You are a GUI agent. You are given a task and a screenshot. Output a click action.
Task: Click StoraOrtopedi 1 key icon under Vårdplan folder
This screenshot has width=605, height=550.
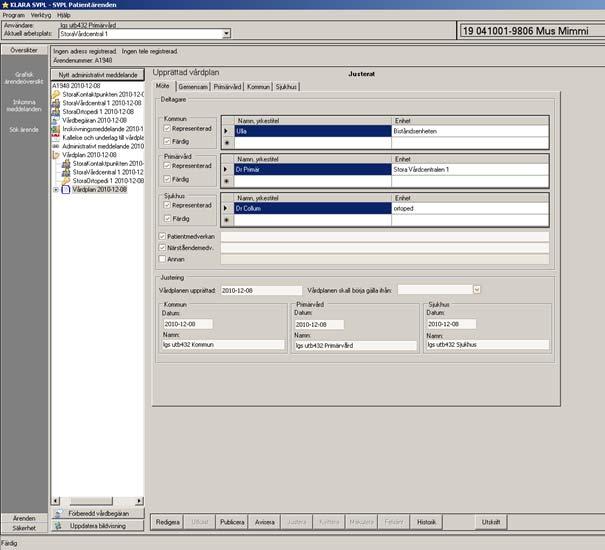click(66, 181)
